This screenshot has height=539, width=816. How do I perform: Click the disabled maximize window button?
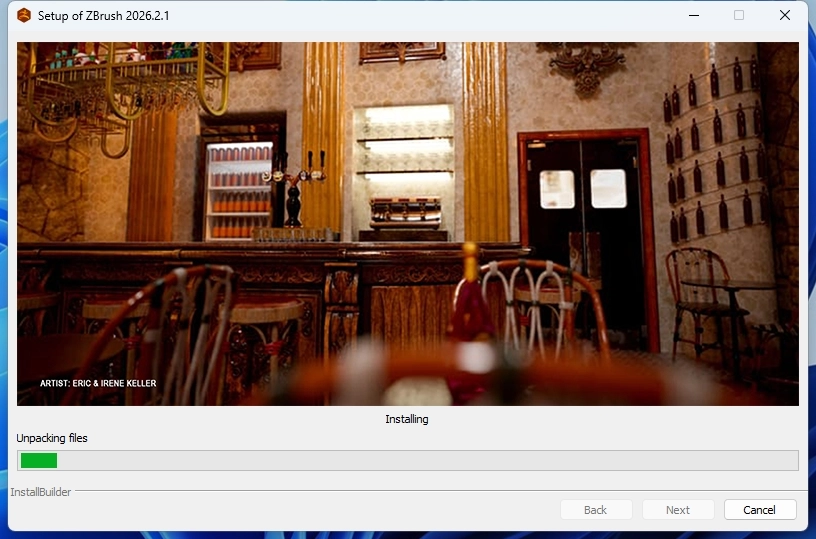(739, 15)
